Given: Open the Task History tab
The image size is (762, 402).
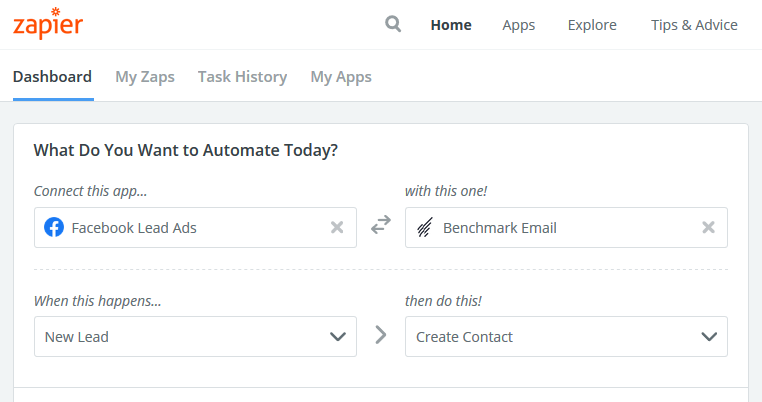Looking at the screenshot, I should tap(242, 76).
